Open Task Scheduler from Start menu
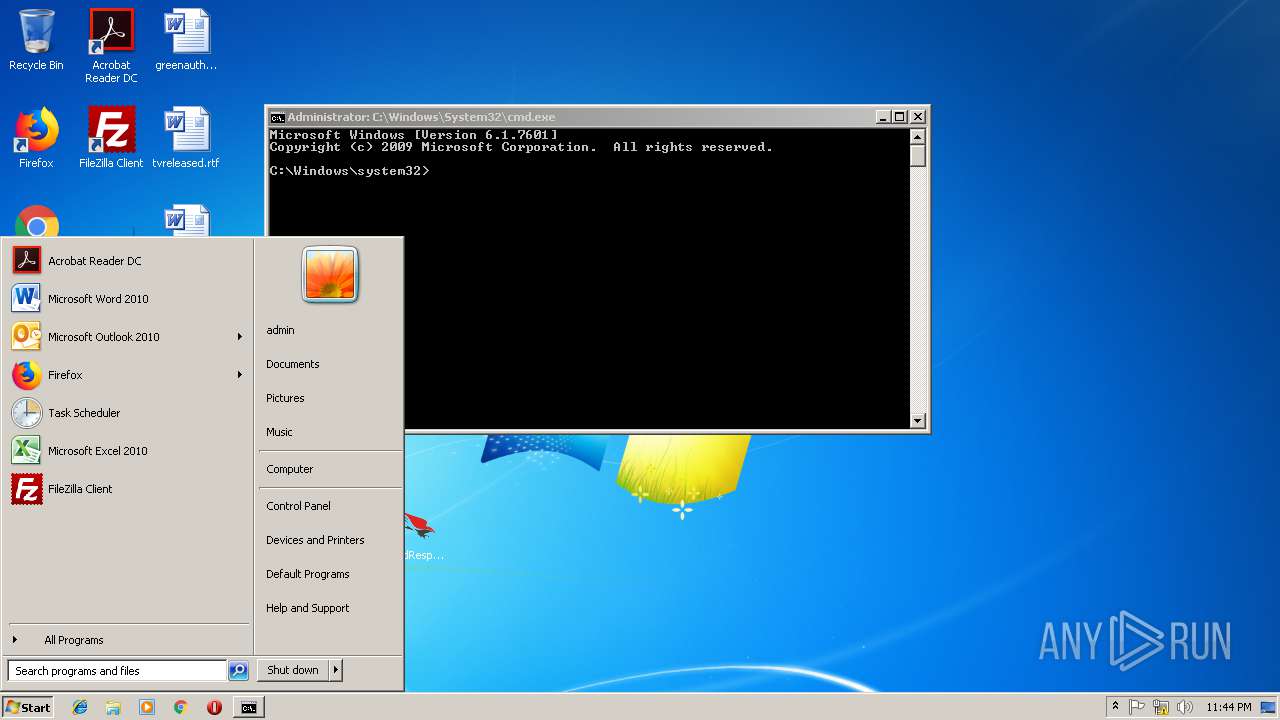1280x720 pixels. [128, 413]
